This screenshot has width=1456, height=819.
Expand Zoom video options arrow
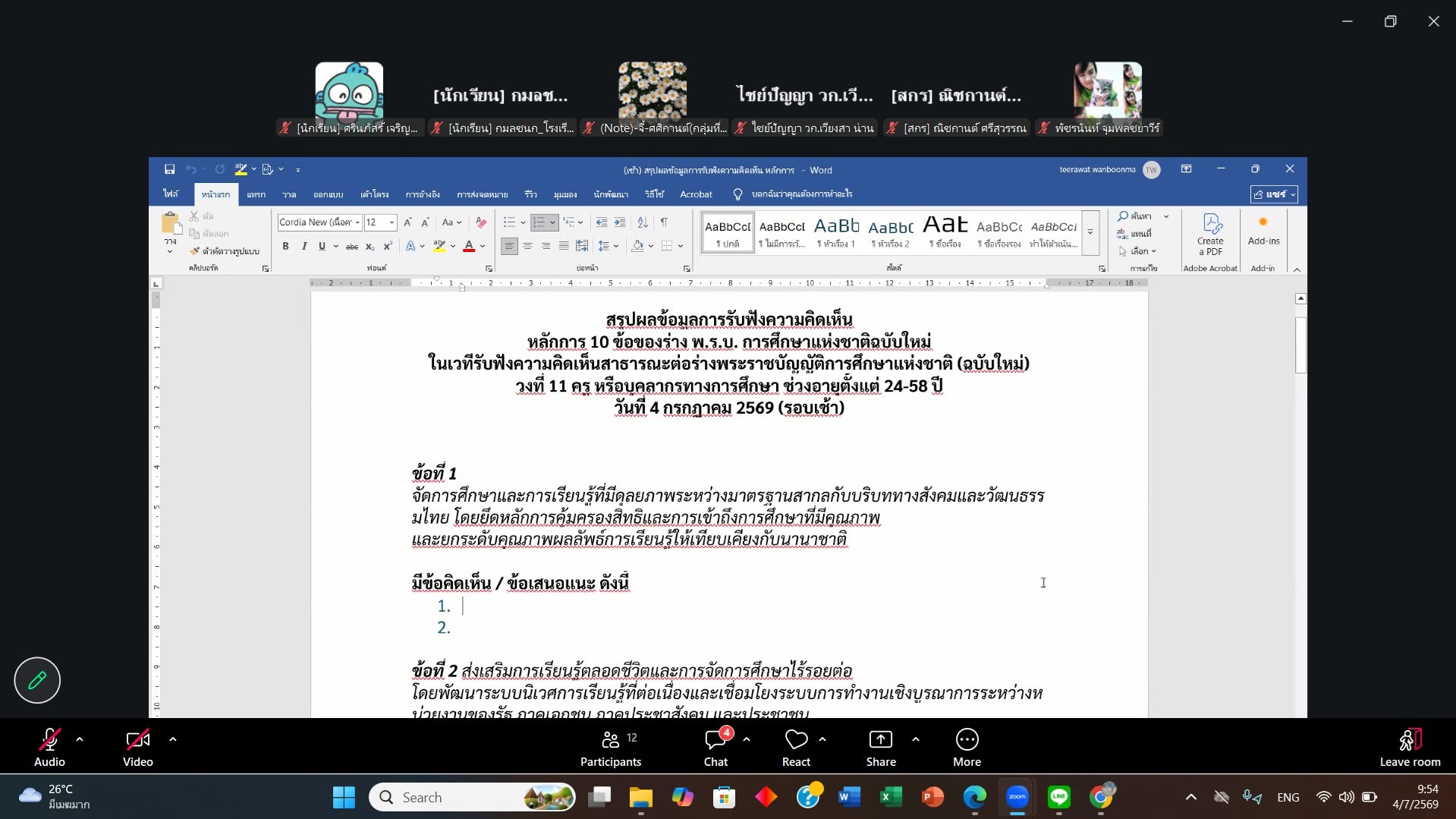coord(173,739)
